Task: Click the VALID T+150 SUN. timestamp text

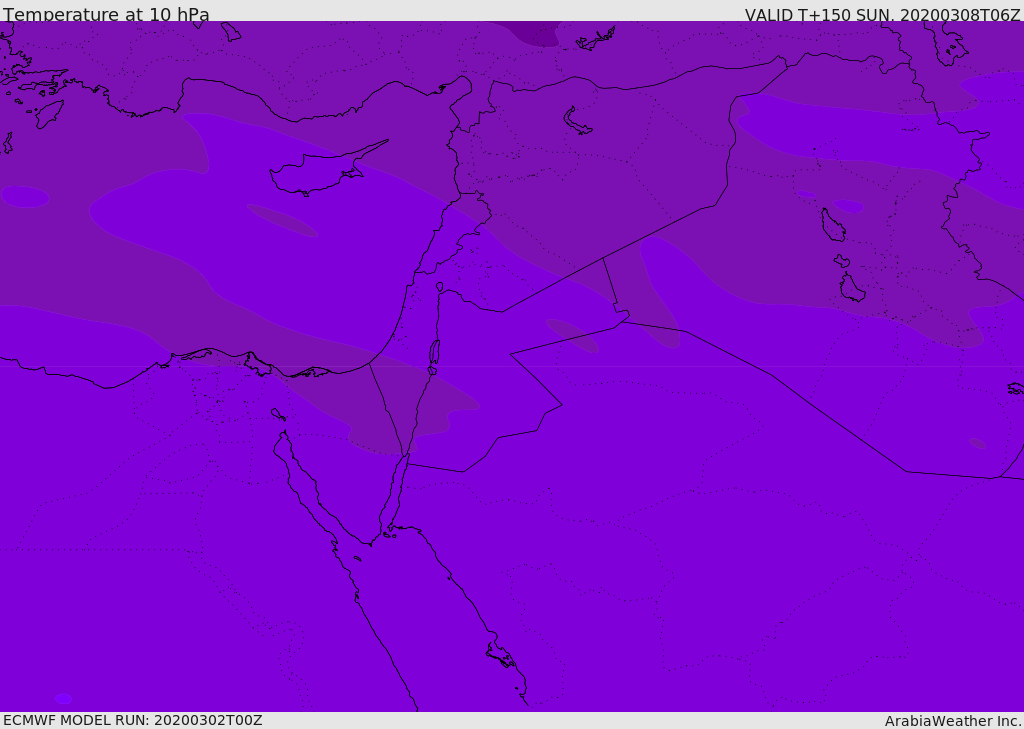Action: [882, 14]
